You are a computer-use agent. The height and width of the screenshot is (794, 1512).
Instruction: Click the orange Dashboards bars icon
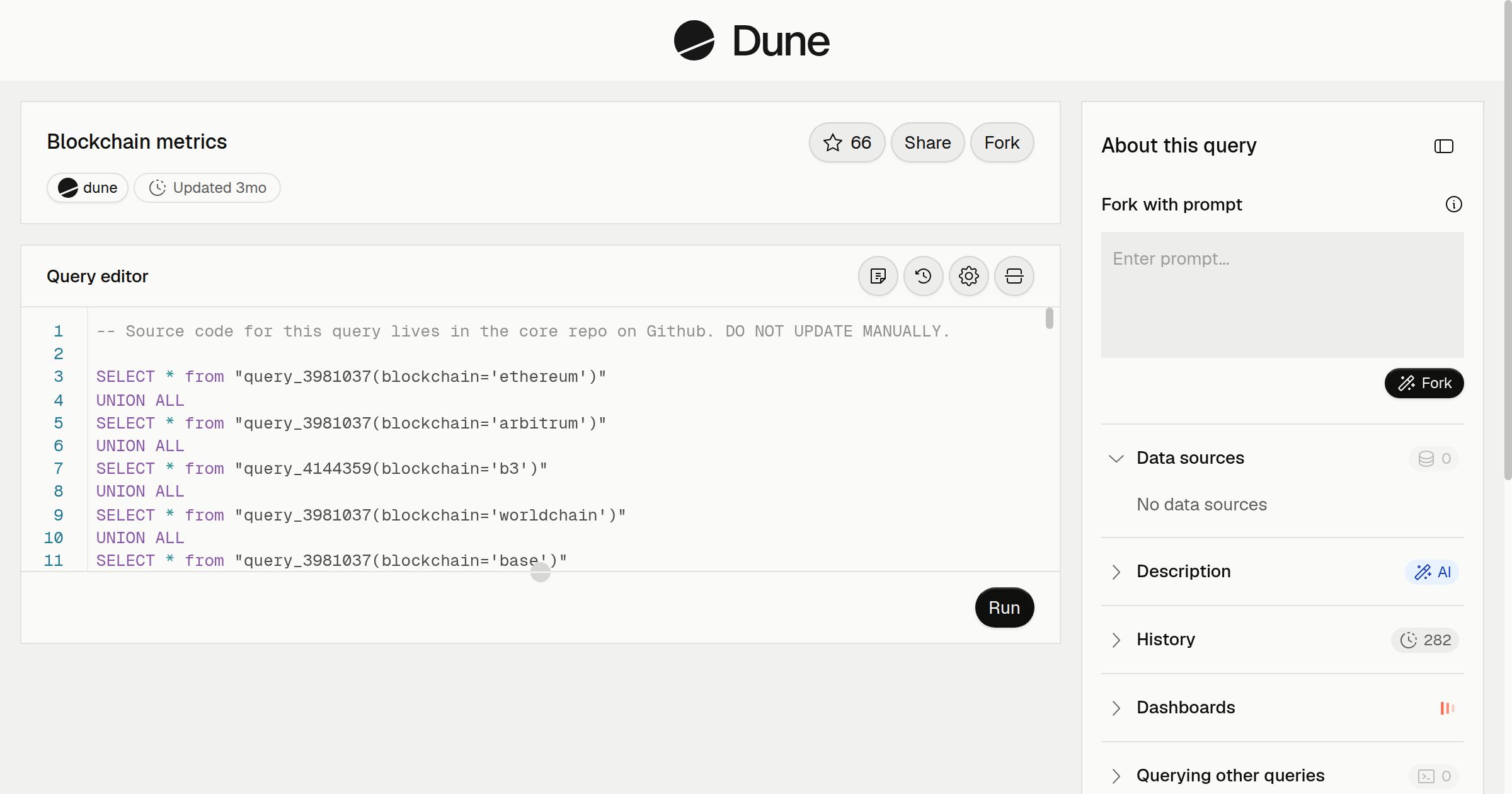pos(1448,708)
